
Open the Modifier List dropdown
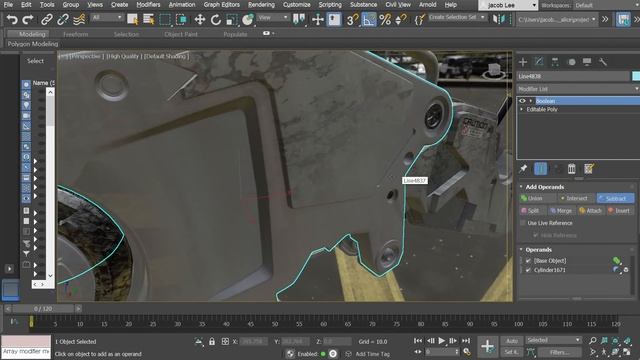click(578, 89)
